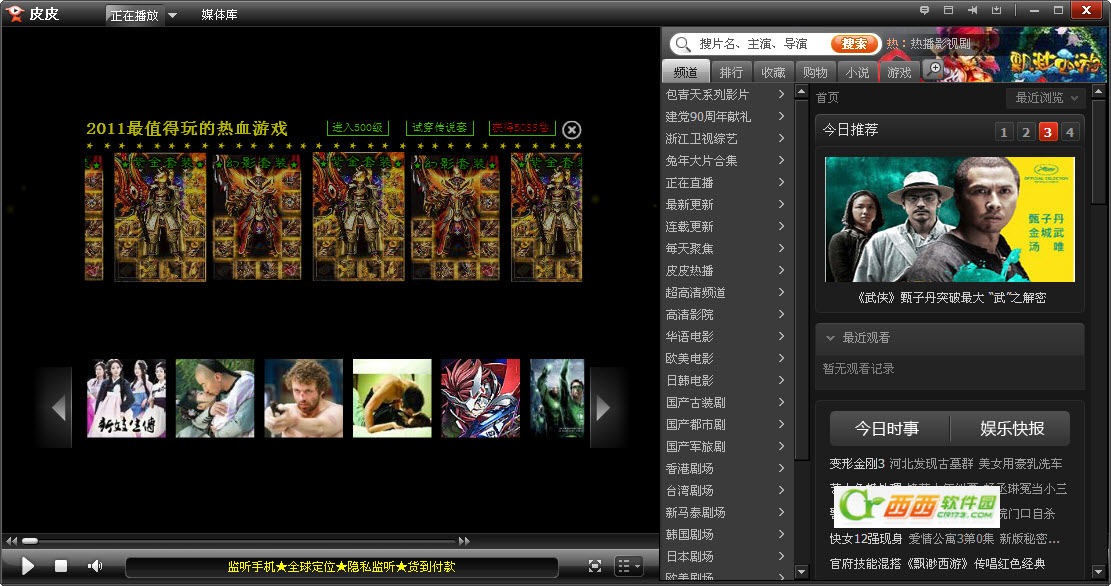Open the 华语电影 channel row

click(726, 336)
